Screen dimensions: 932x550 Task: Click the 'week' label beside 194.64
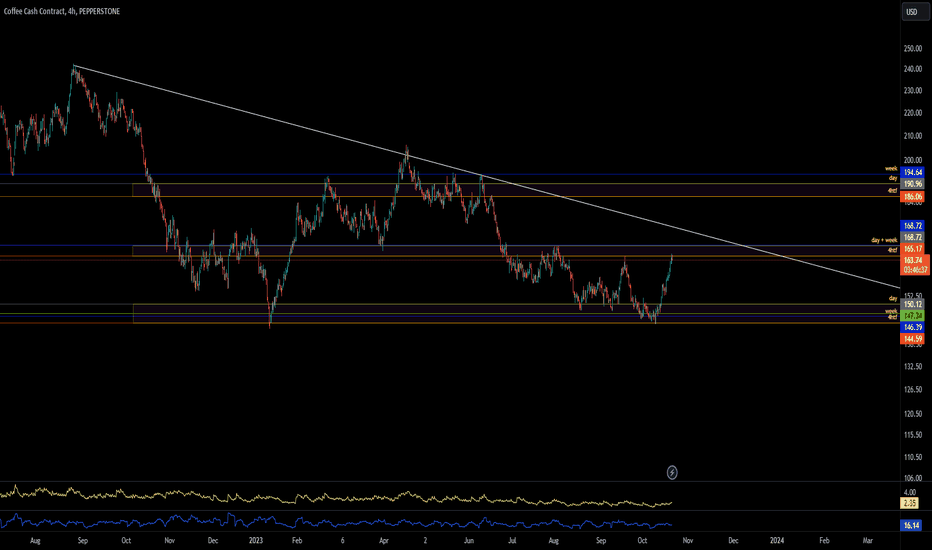[x=890, y=169]
